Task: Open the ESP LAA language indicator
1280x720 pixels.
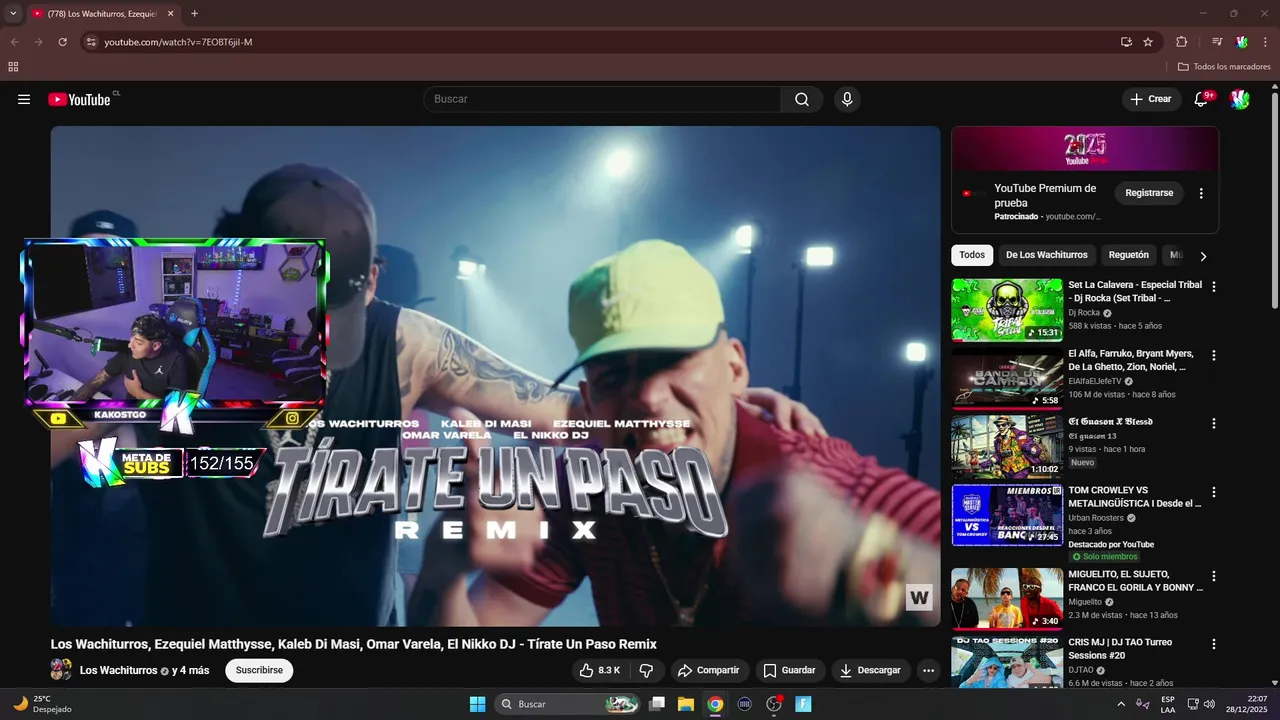Action: pos(1168,704)
